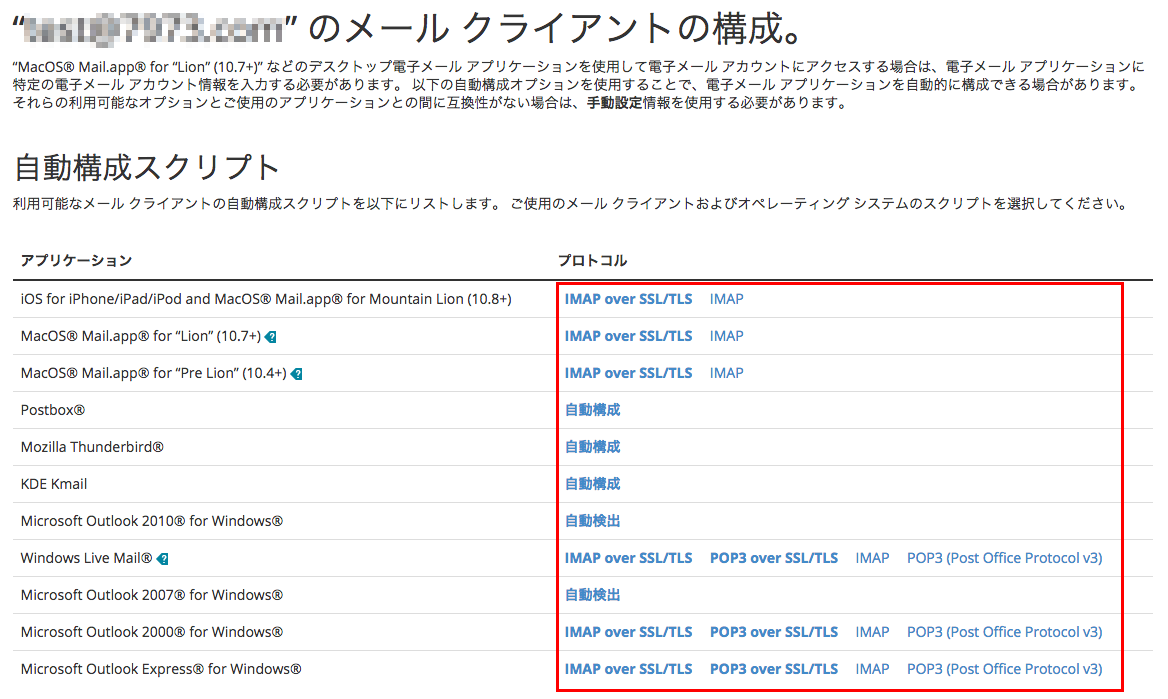Click 自動検出 for Microsoft Outlook 2010
This screenshot has height=699, width=1168.
[592, 521]
